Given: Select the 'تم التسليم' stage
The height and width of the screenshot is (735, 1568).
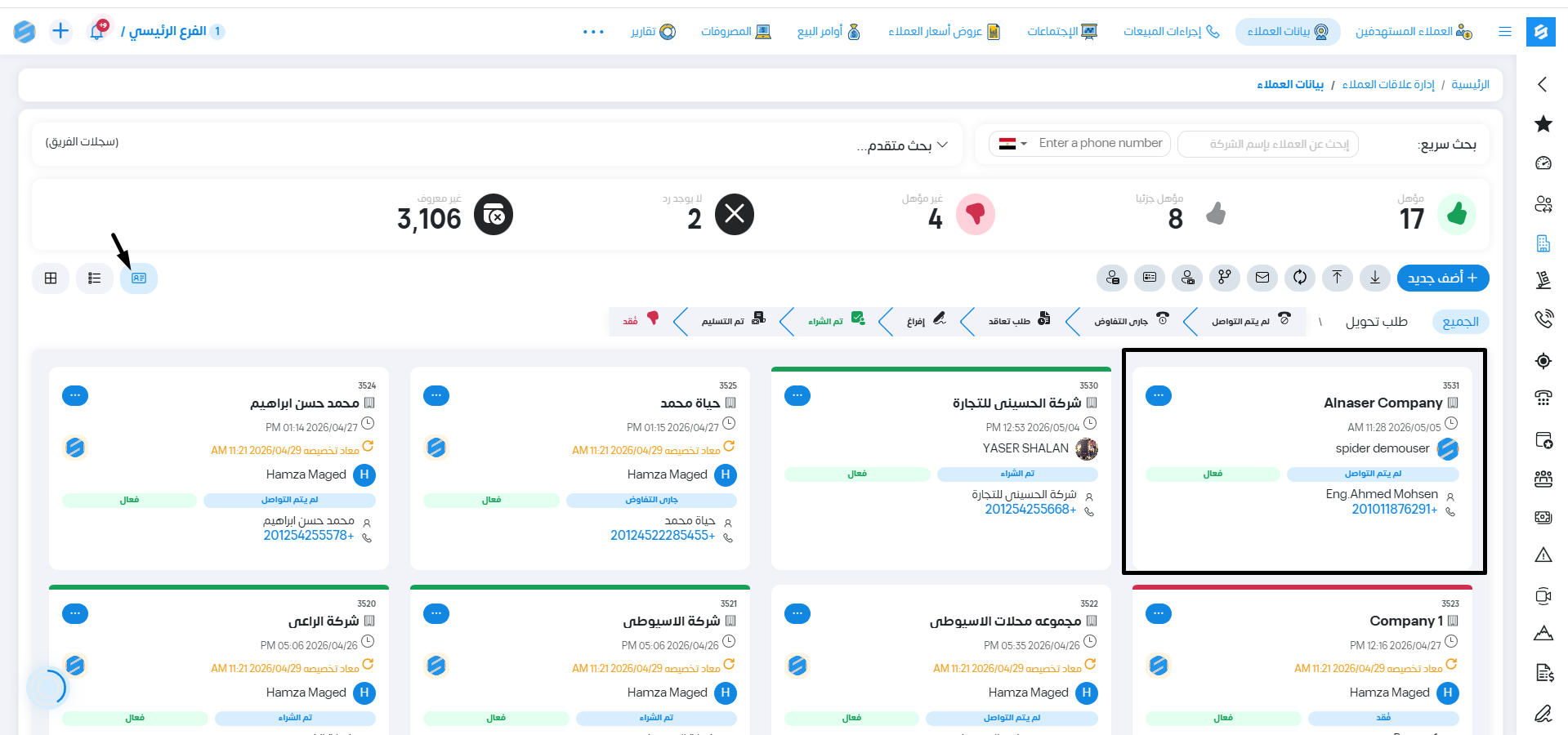Looking at the screenshot, I should click(x=733, y=320).
